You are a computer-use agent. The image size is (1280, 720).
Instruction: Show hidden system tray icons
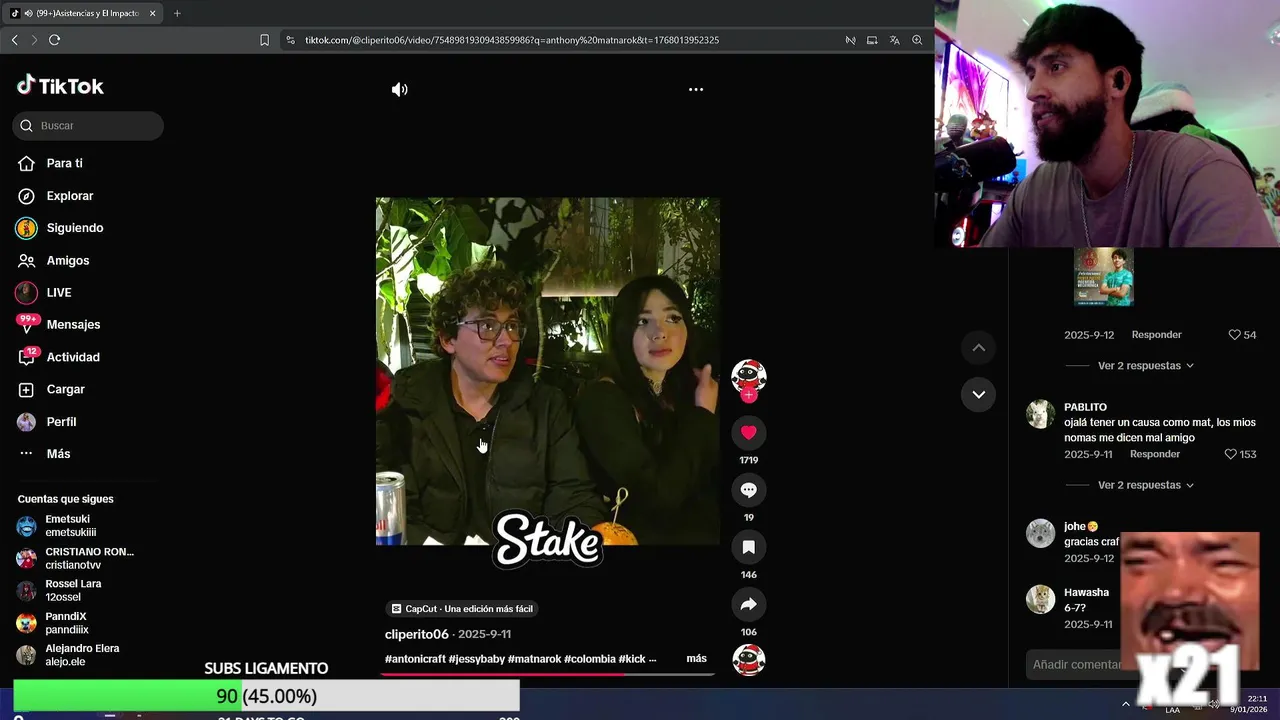point(1126,704)
